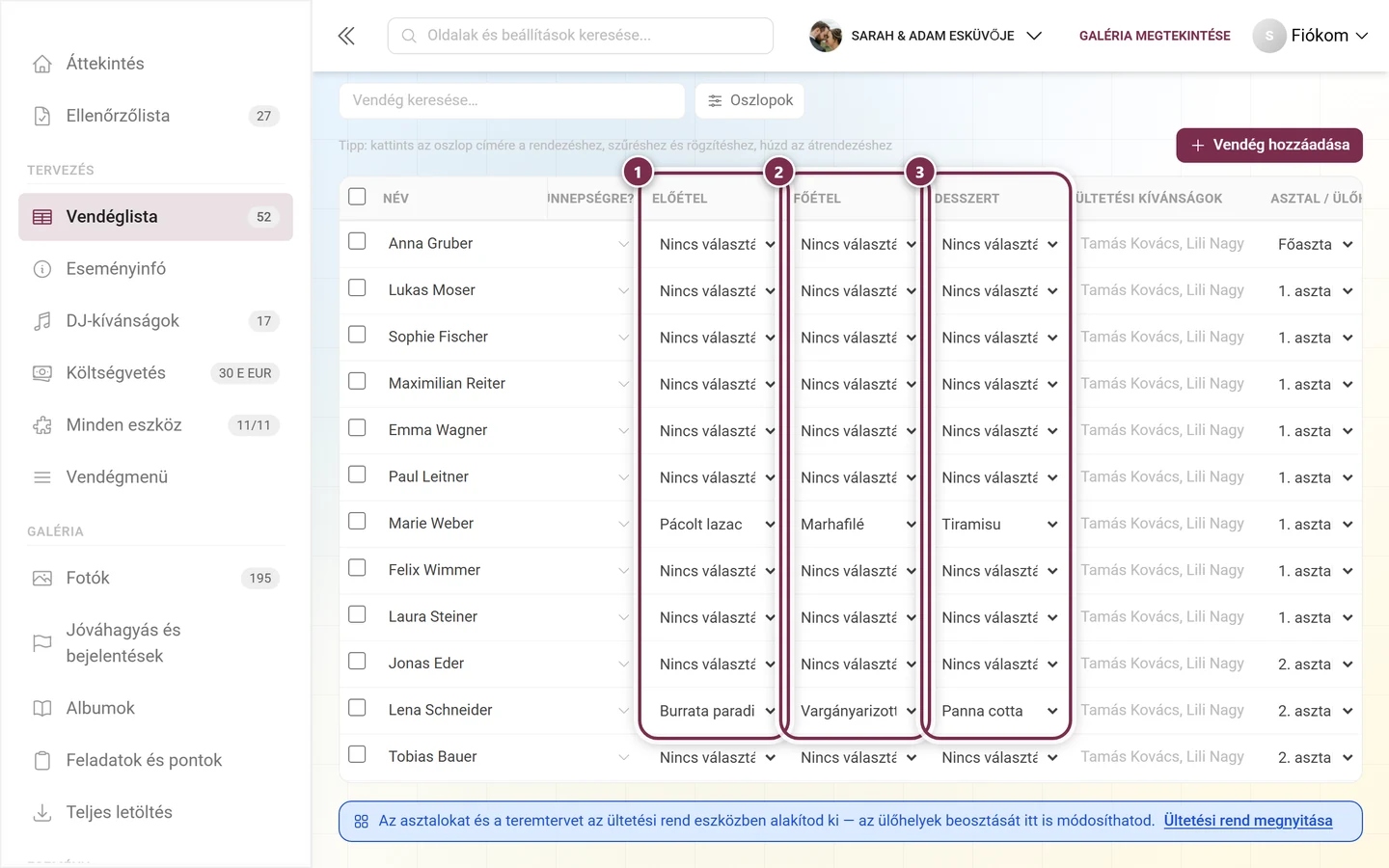Select Lena Schneider's row checkbox

357,708
